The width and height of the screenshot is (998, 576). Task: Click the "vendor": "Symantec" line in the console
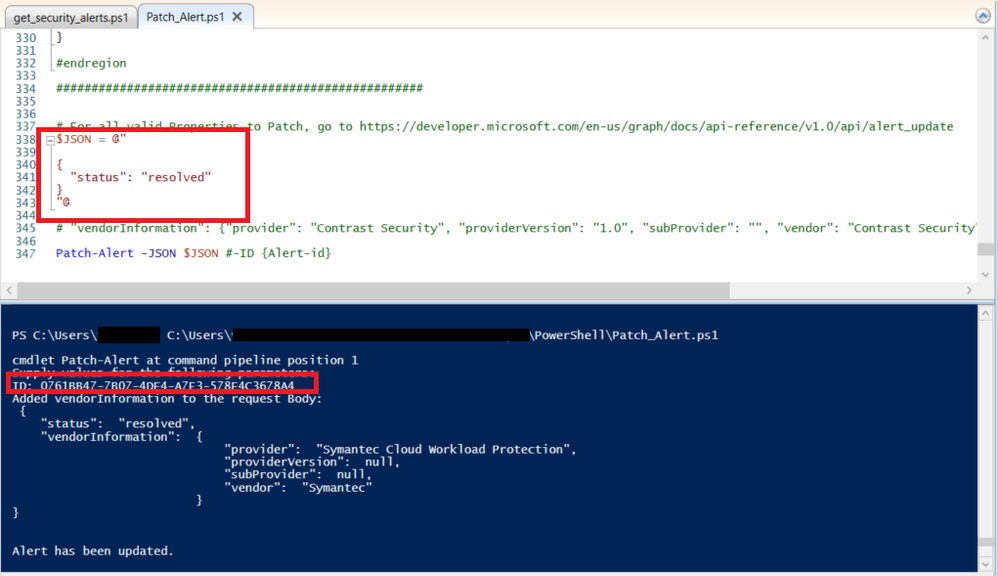[299, 488]
